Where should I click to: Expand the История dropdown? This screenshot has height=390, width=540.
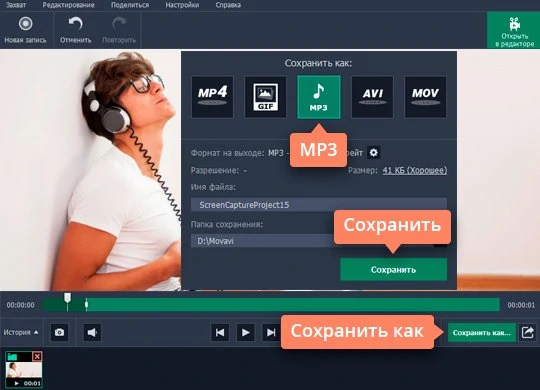[x=21, y=332]
